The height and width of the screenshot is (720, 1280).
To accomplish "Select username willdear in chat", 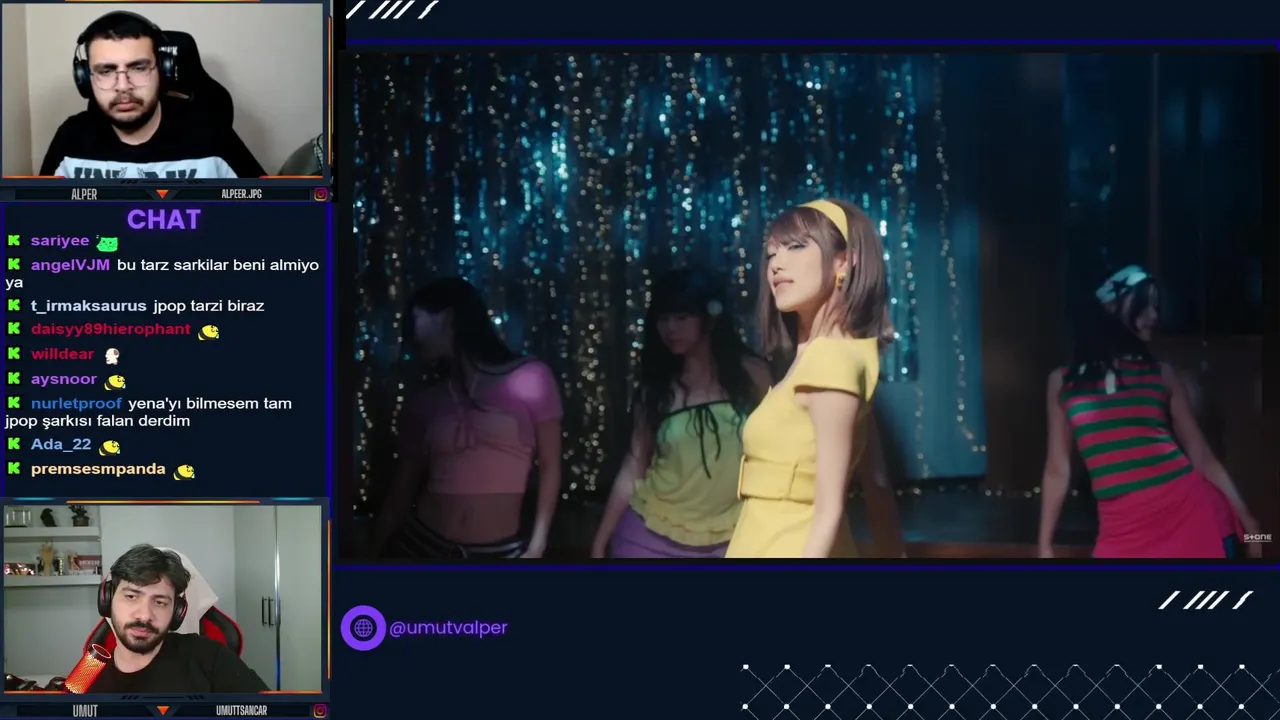I will click(x=62, y=354).
